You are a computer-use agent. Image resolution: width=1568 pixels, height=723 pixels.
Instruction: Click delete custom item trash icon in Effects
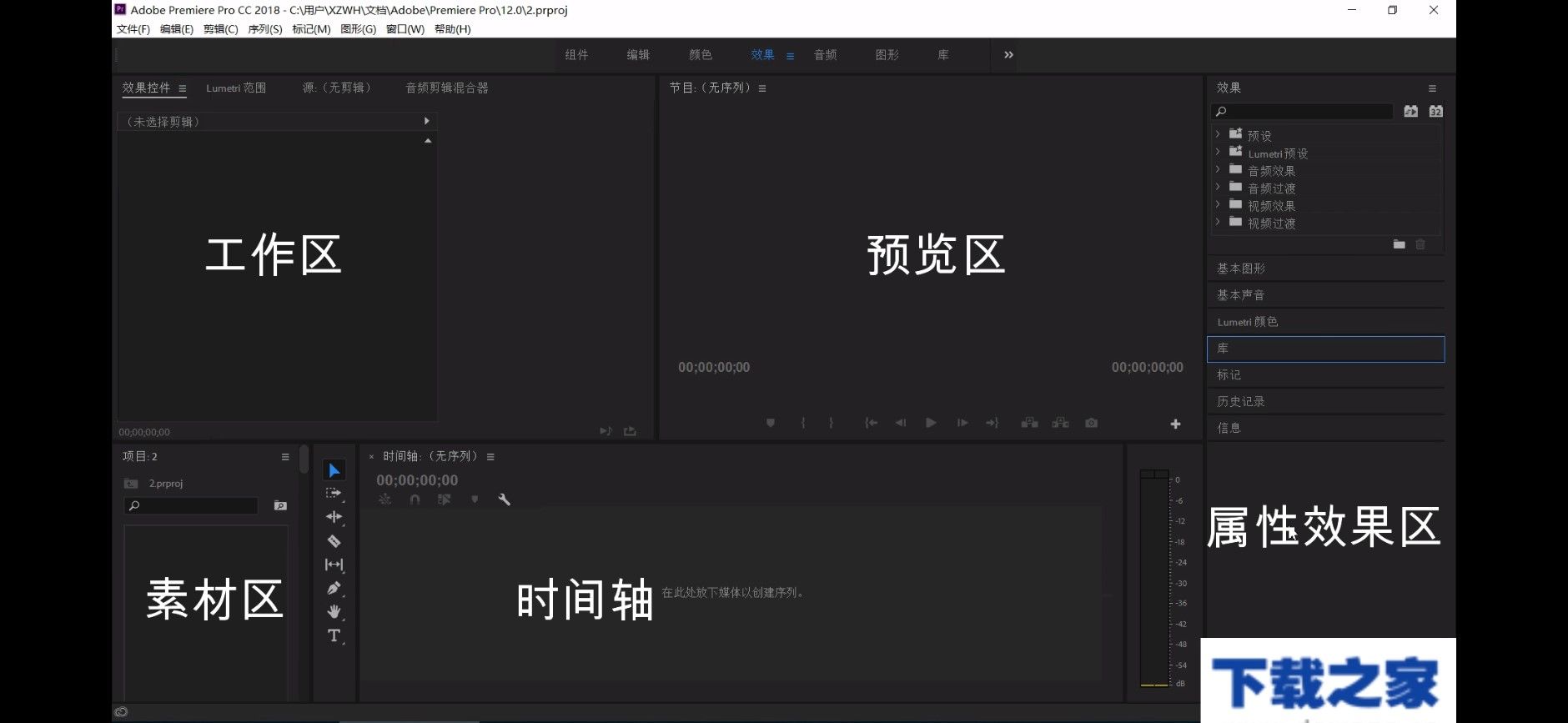[x=1420, y=244]
